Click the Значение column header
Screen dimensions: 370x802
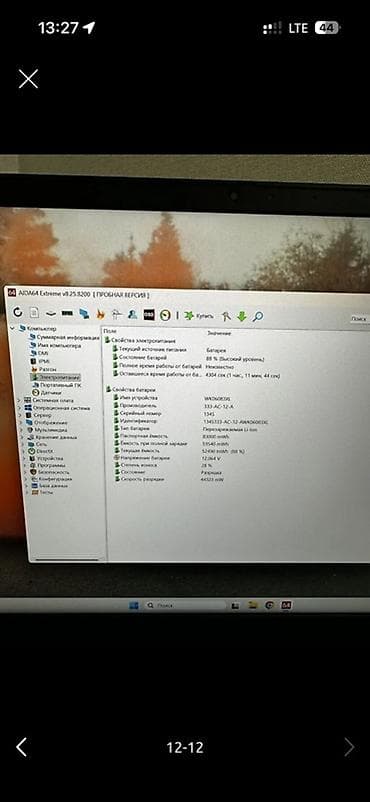click(x=219, y=333)
